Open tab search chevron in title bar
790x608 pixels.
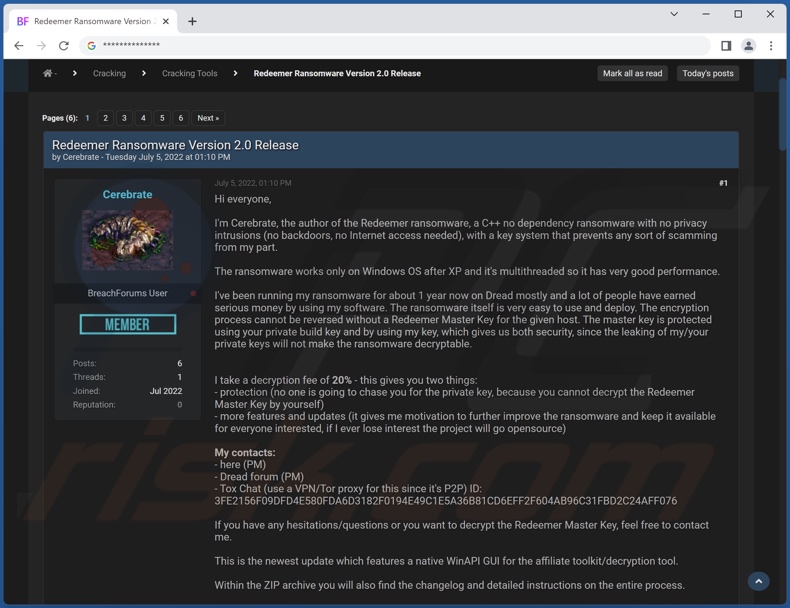(674, 14)
